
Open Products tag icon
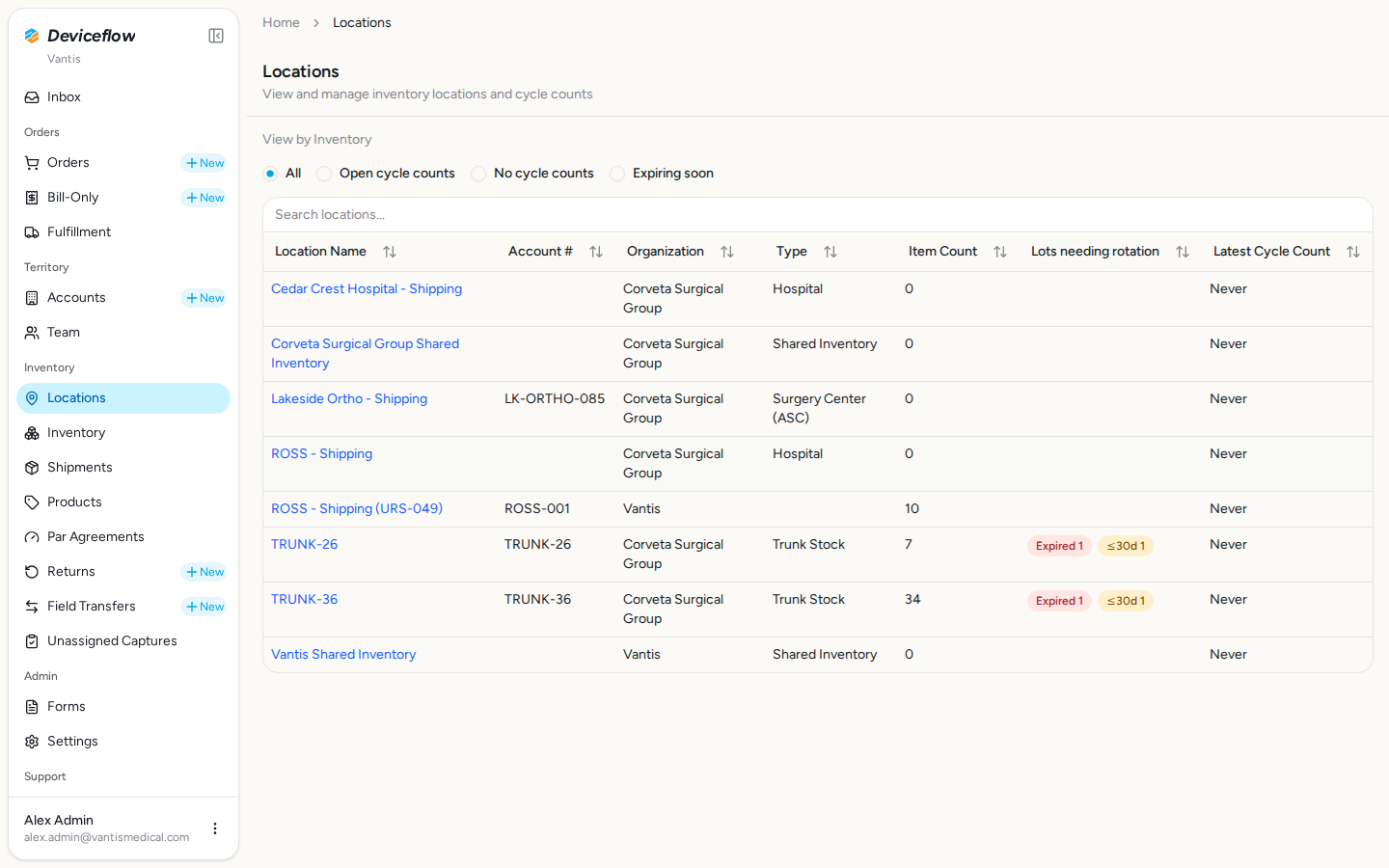pyautogui.click(x=32, y=502)
